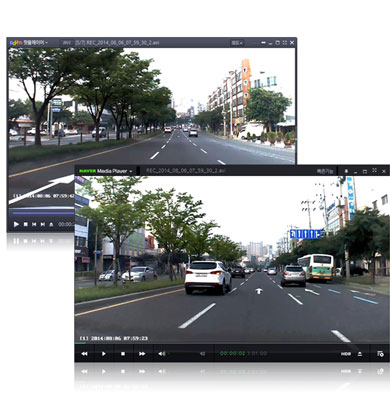Image resolution: width=390 pixels, height=400 pixels.
Task: Play video in Naver Media Player
Action: (x=104, y=354)
